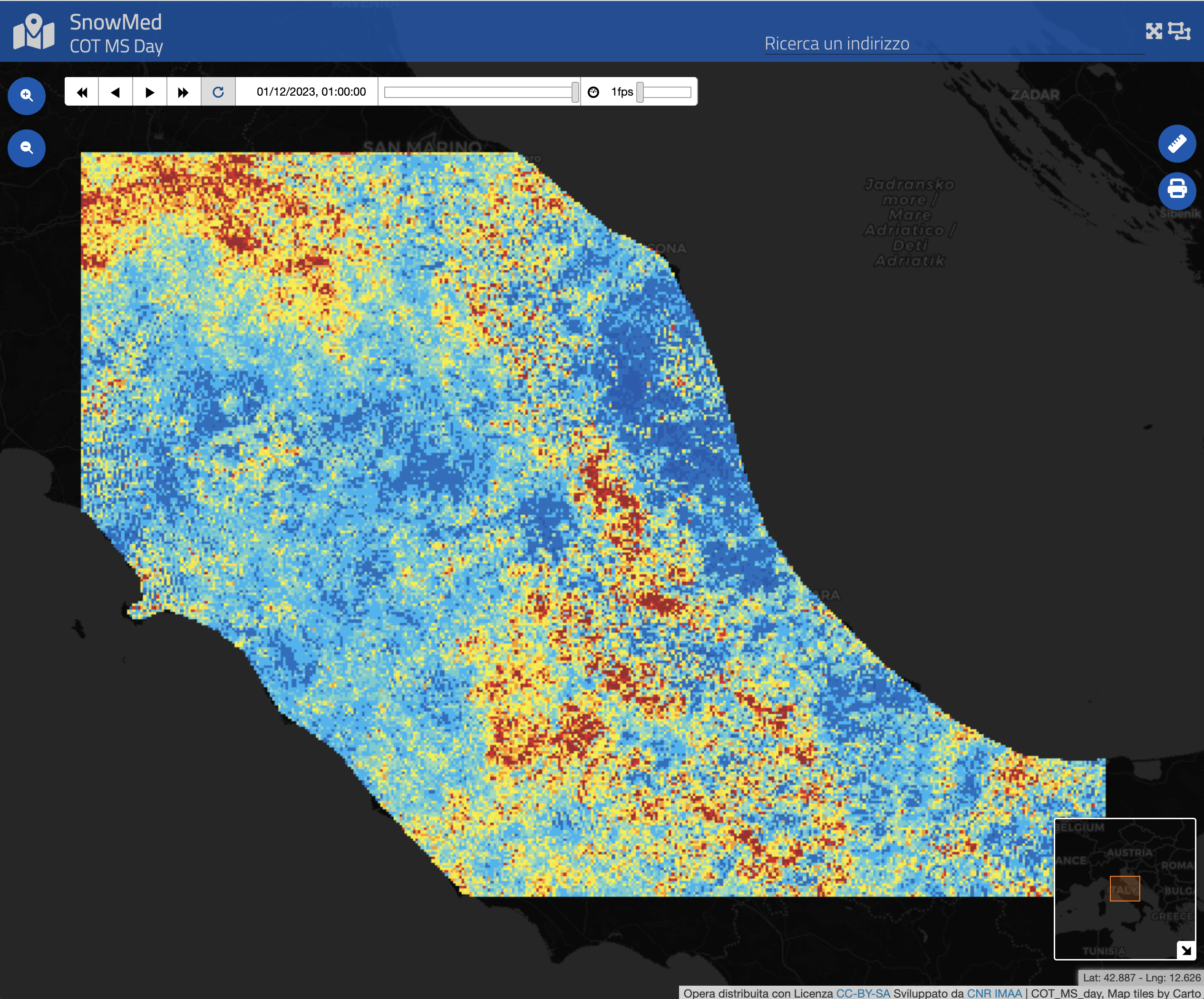Advance to the next animation frame

[149, 91]
